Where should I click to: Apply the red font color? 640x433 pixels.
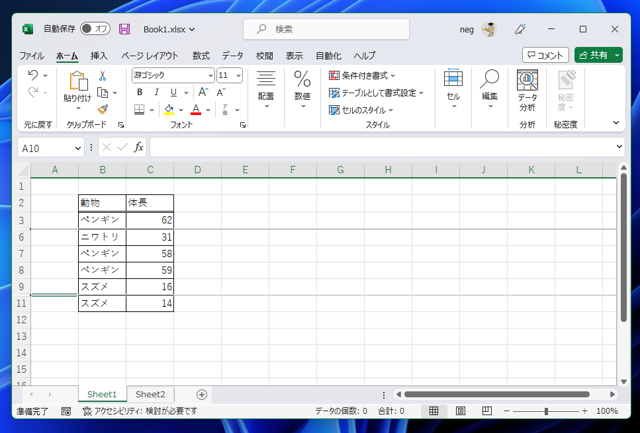[x=196, y=109]
